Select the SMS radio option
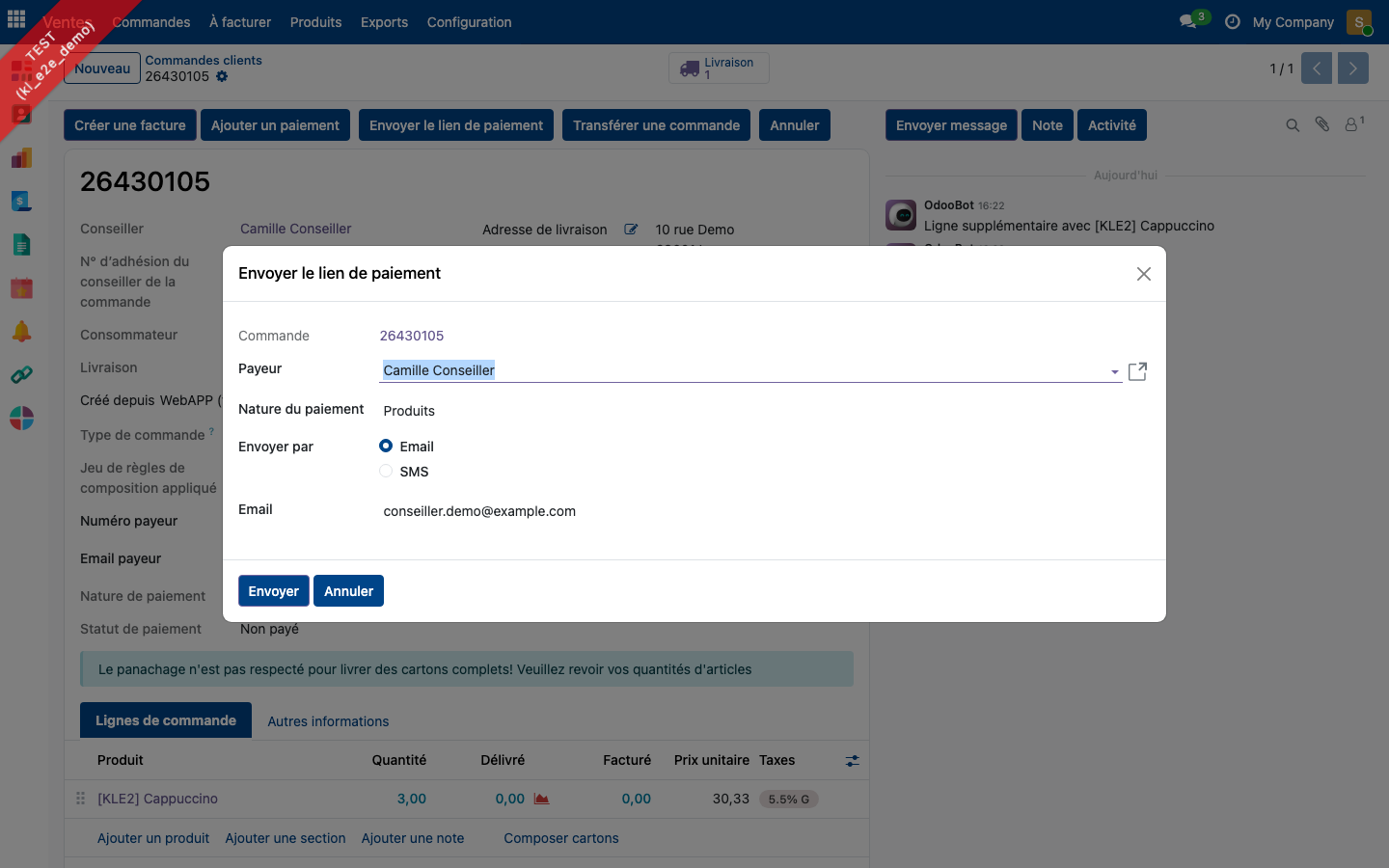Screen dimensions: 1389x868 tap(386, 471)
